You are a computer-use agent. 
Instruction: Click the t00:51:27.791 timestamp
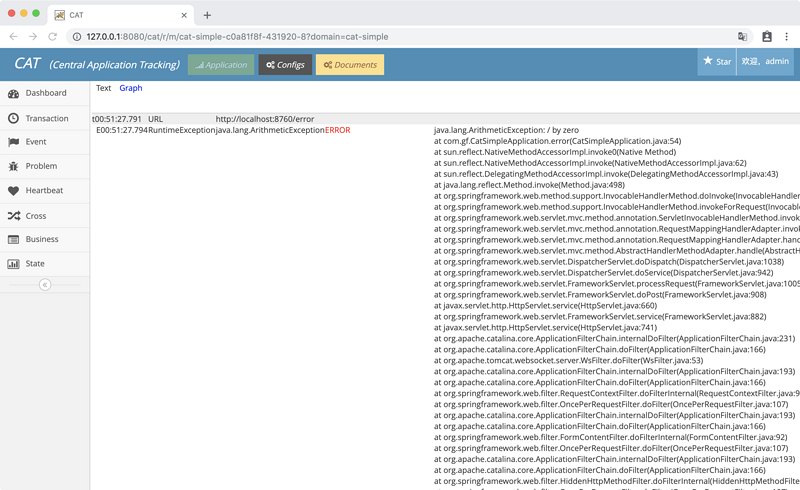117,119
